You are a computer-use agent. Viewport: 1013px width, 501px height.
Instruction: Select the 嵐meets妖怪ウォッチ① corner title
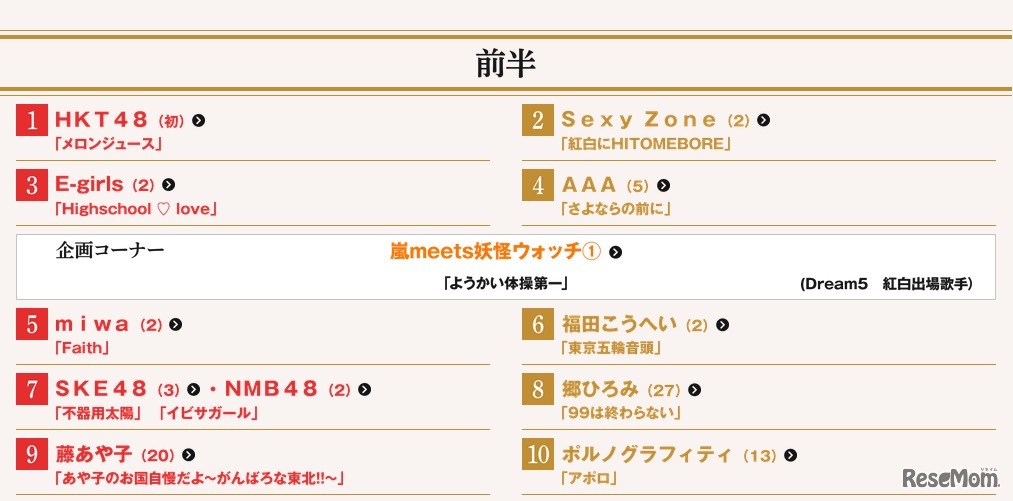(x=495, y=252)
